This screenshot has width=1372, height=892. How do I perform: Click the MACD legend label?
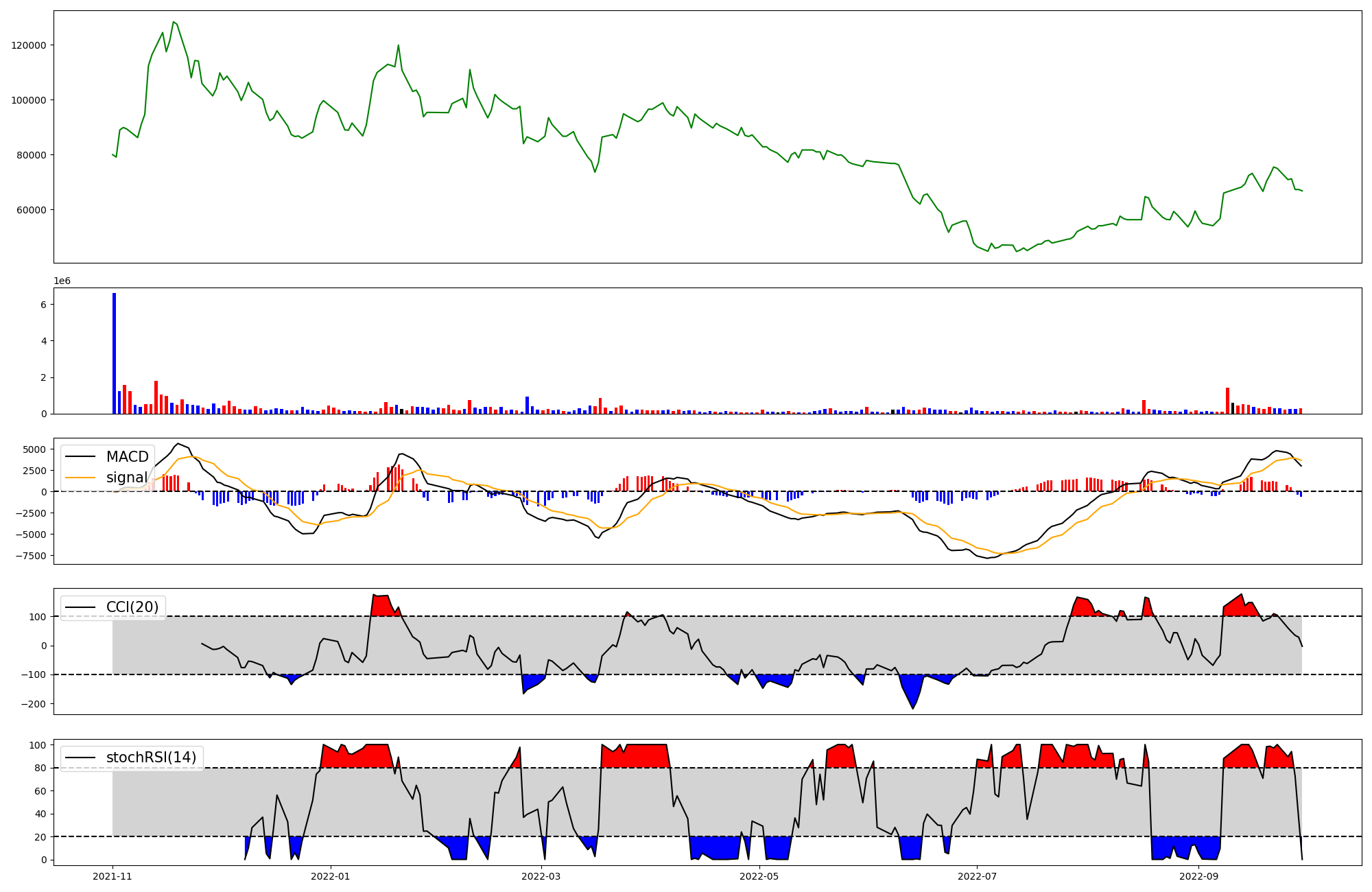coord(127,457)
